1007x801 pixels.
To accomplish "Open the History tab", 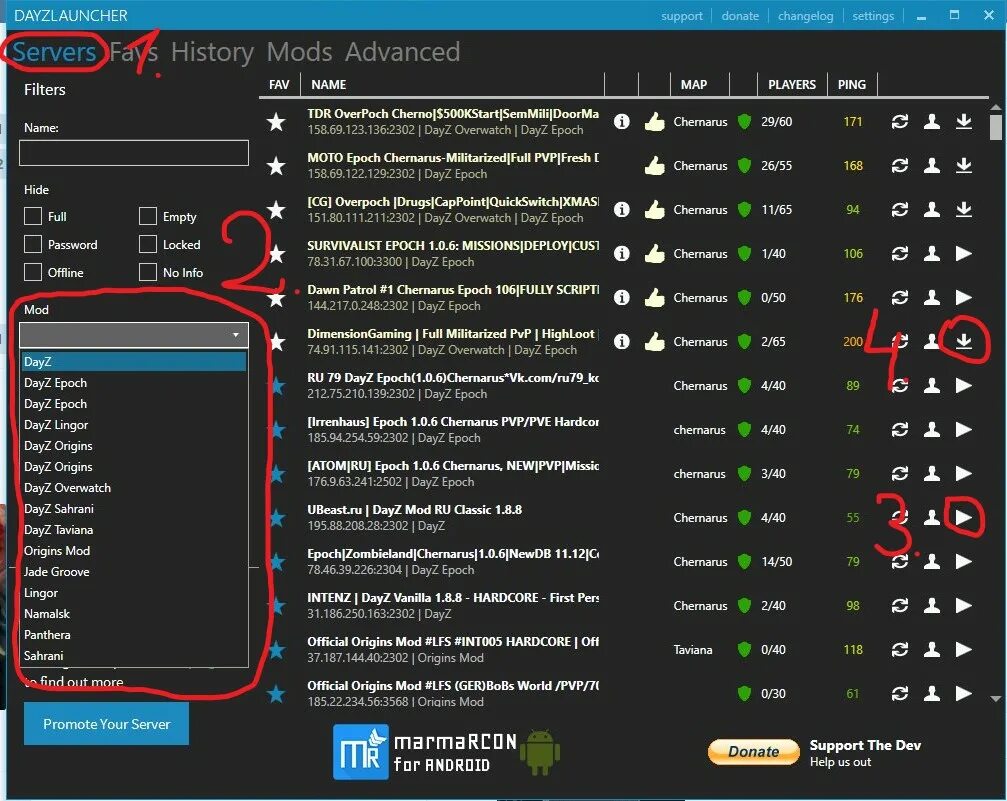I will coord(212,52).
